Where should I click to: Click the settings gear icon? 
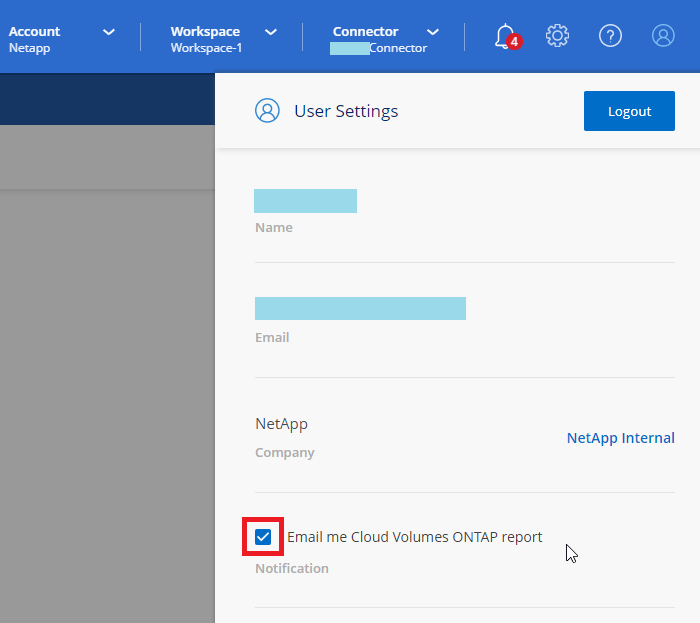click(557, 36)
